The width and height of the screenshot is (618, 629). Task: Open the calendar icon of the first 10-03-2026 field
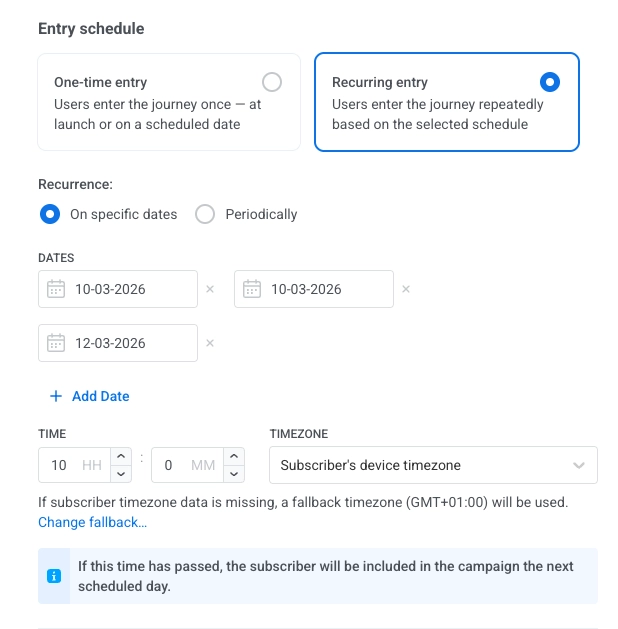(56, 289)
